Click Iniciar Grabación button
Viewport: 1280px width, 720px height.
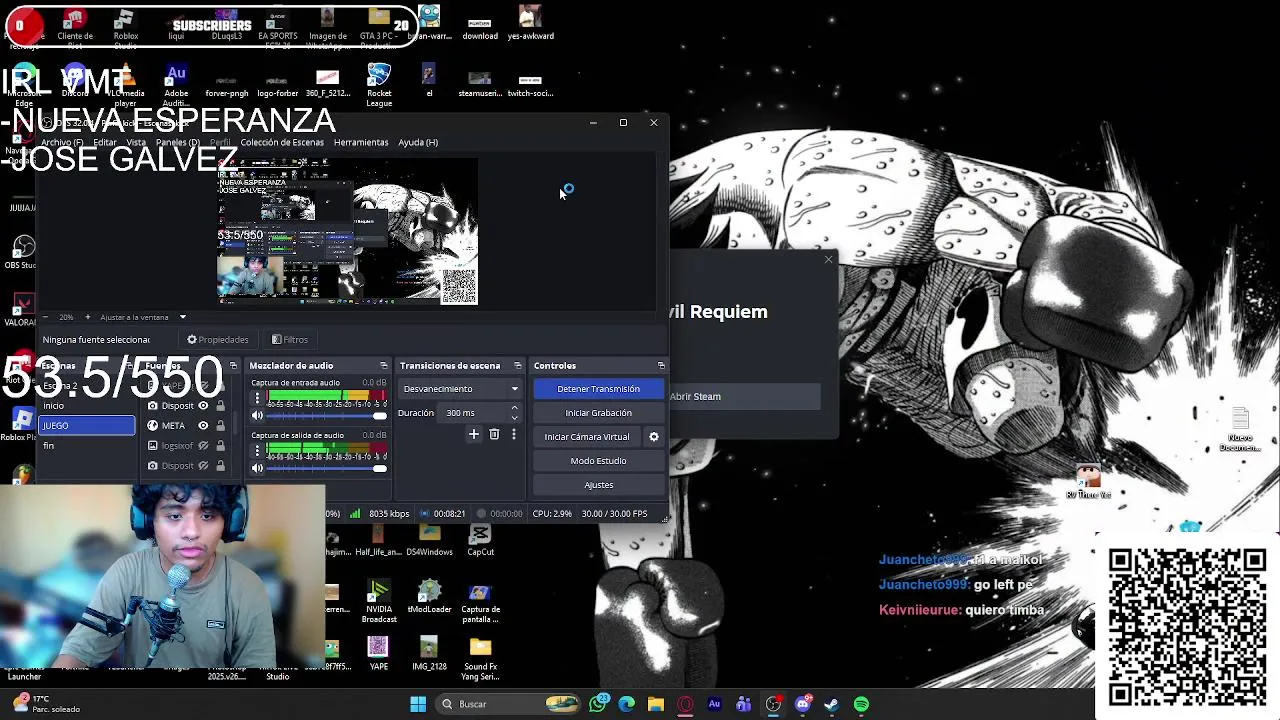click(598, 413)
